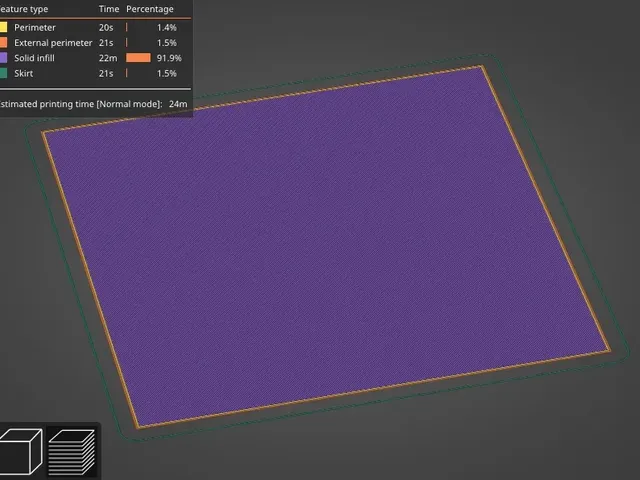Click the Solid infill percentage bar
This screenshot has width=640, height=480.
click(138, 58)
